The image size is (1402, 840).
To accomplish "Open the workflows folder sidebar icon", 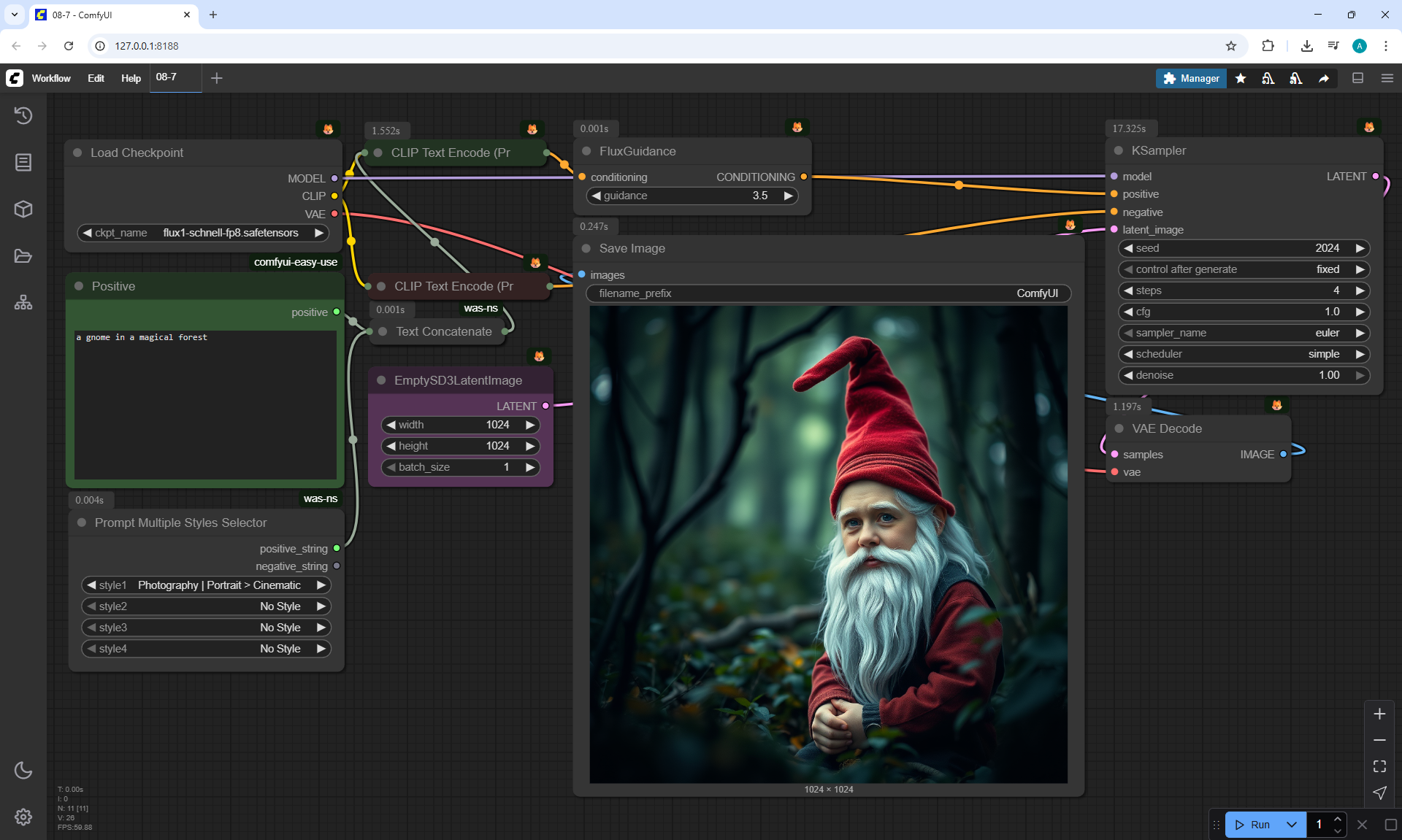I will (23, 256).
